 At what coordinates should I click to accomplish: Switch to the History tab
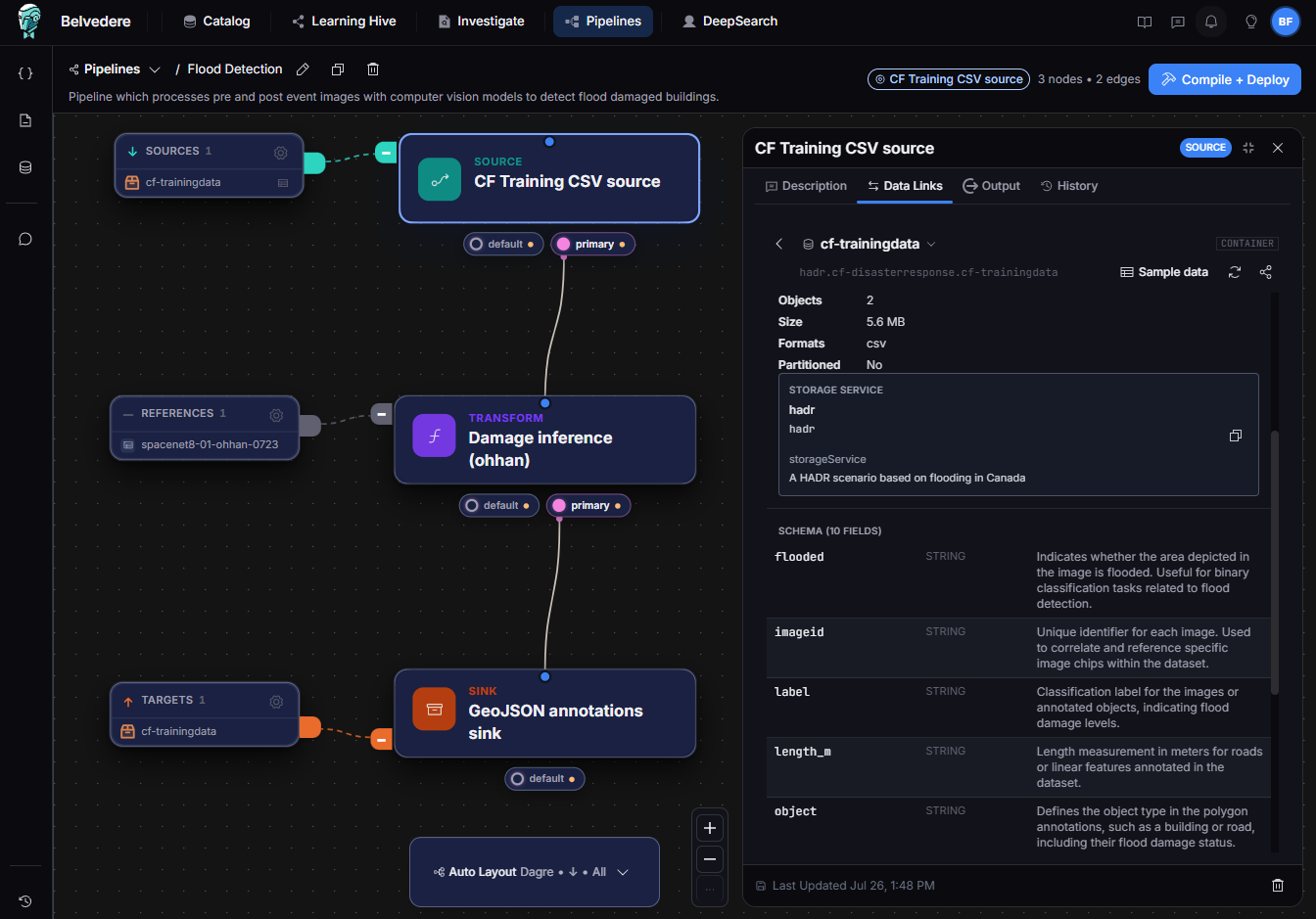pyautogui.click(x=1069, y=186)
